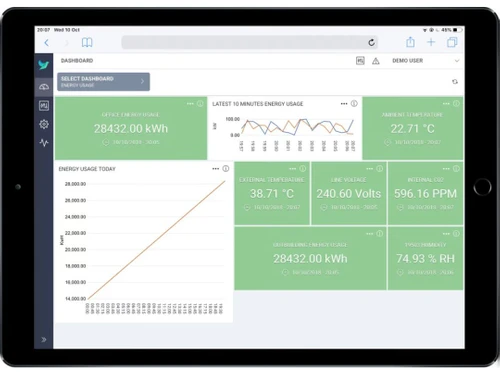The width and height of the screenshot is (500, 375).
Task: Show info for Ambient Temperature
Action: tap(456, 104)
